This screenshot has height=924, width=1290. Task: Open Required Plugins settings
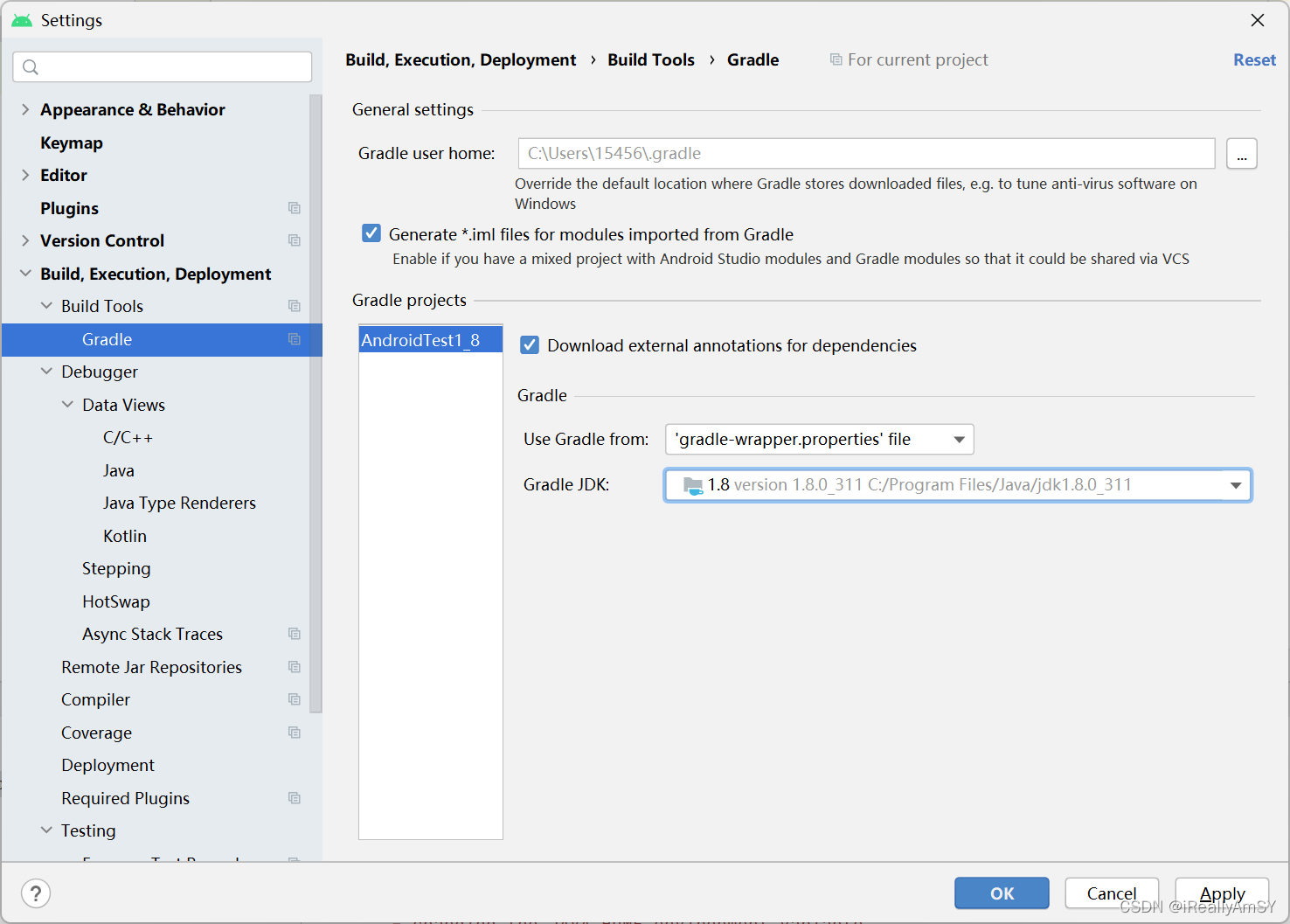point(125,798)
